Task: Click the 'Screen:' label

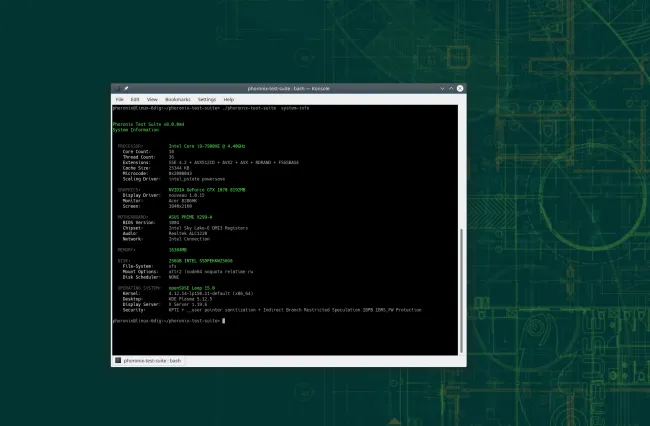Action: 131,206
